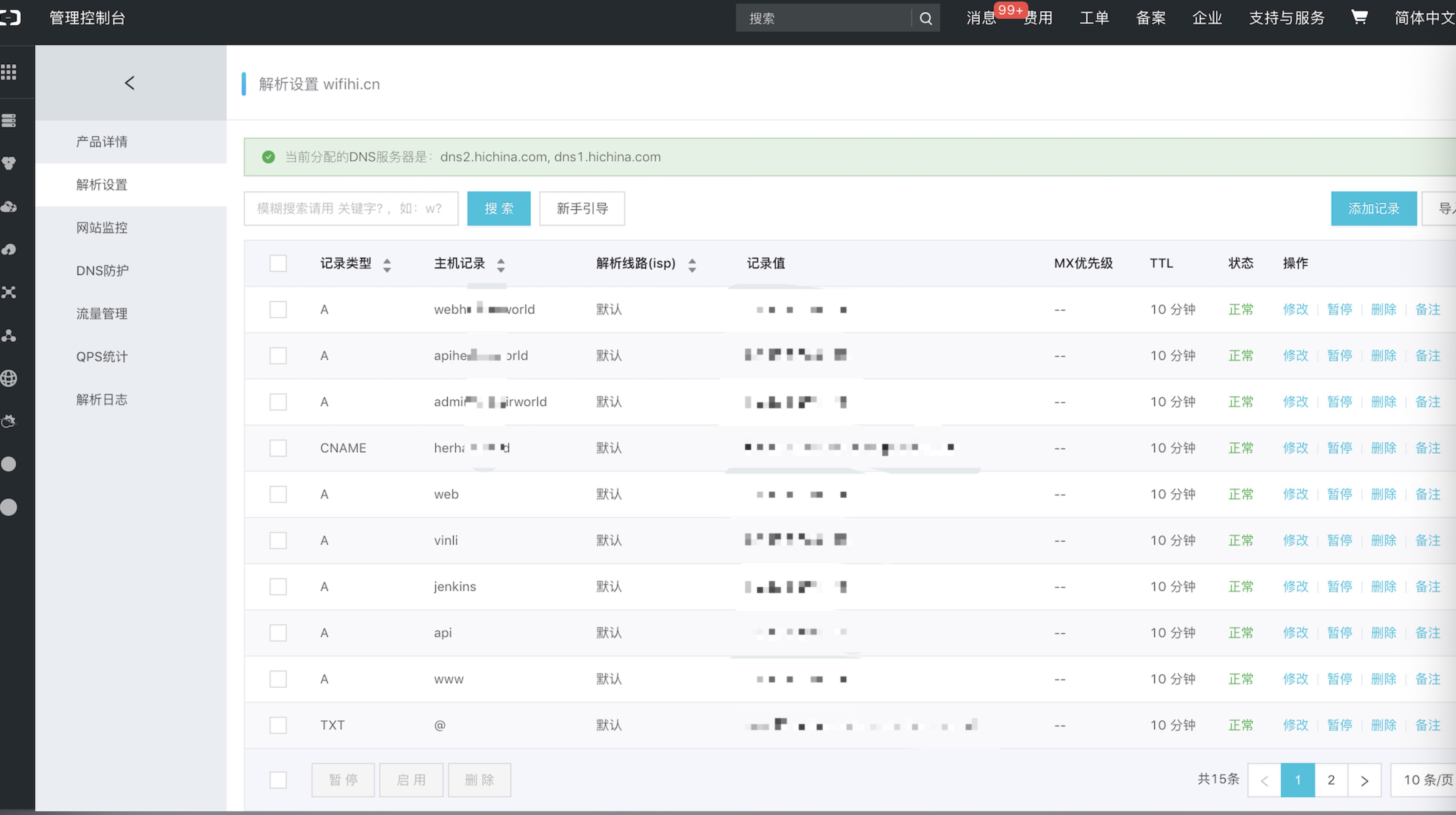Open the product grid icon in left rail

(x=9, y=72)
